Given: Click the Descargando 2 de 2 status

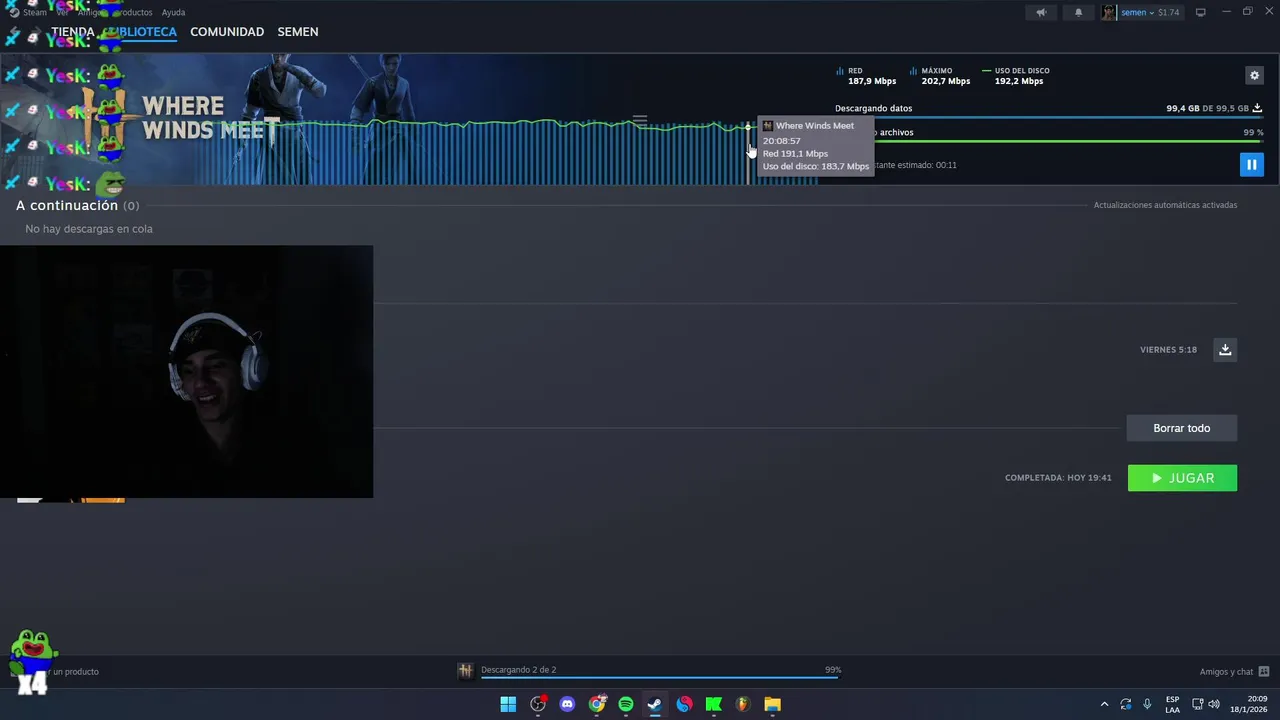Looking at the screenshot, I should pos(518,670).
